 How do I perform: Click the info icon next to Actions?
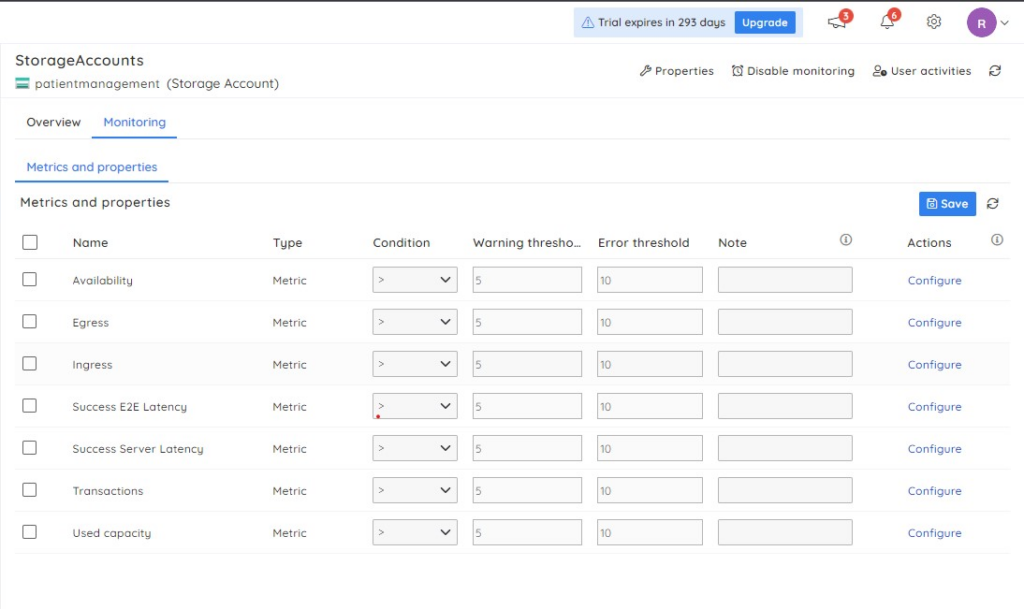click(997, 240)
